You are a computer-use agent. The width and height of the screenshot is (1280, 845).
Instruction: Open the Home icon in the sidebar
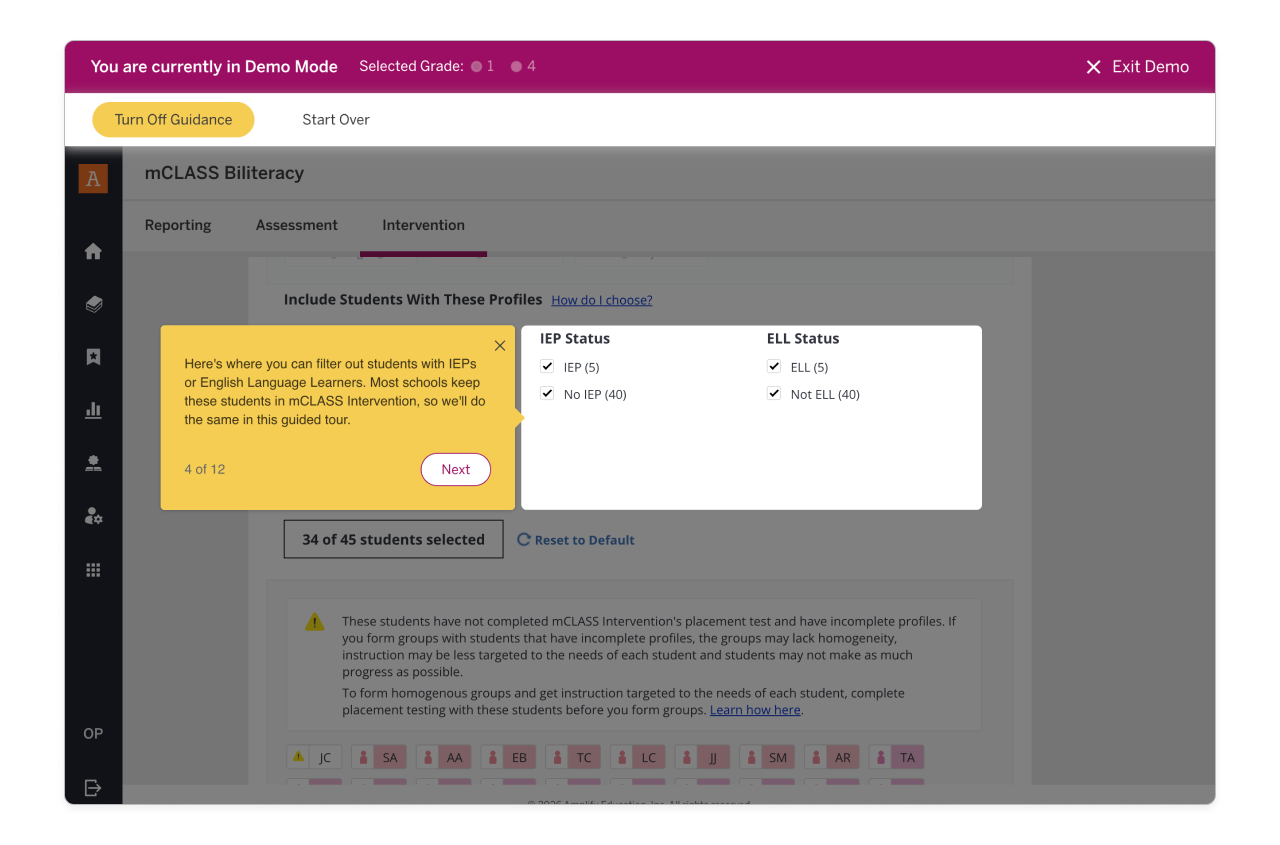(x=93, y=252)
